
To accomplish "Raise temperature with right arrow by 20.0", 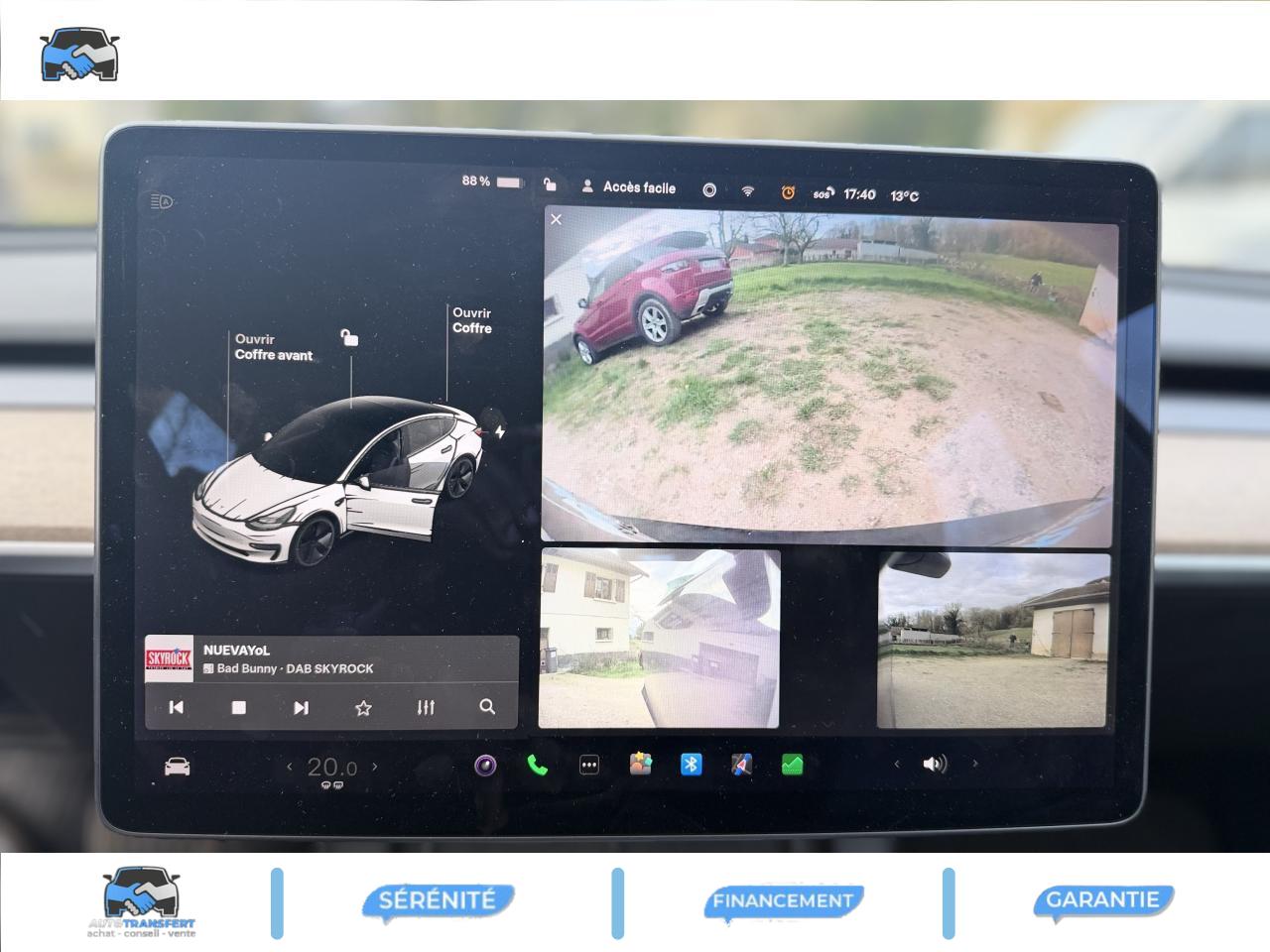I will pos(375,767).
